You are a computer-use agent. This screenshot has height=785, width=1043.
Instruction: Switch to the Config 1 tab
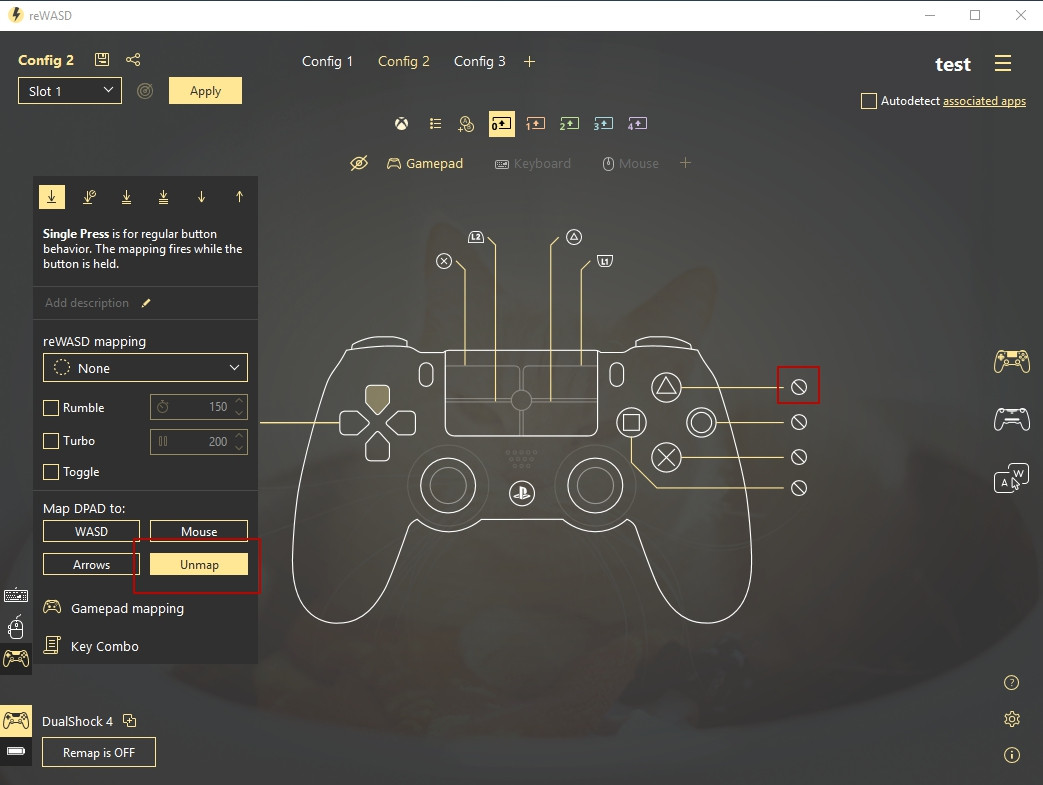click(327, 61)
